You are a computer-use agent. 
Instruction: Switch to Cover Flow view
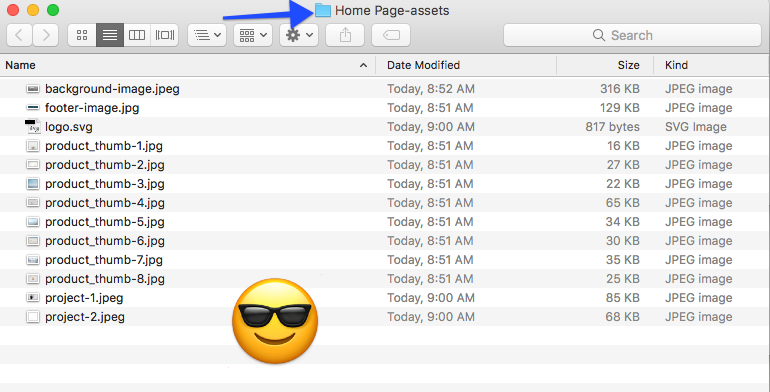165,35
